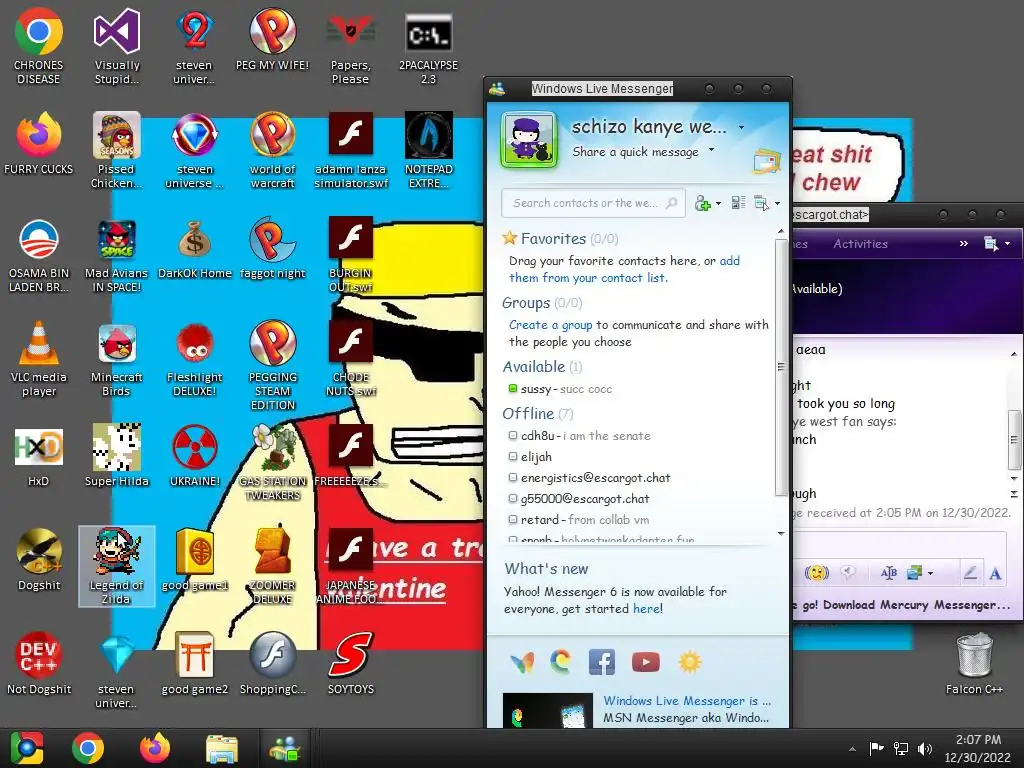
Task: Collapse the Favorites section
Action: tap(560, 238)
